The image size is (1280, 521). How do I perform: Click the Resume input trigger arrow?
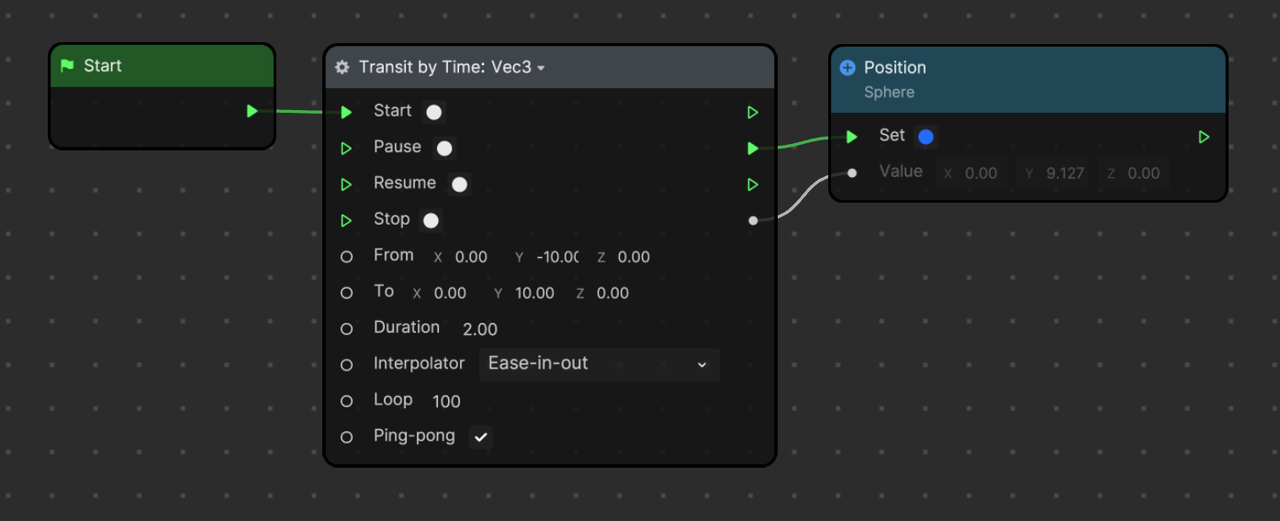coord(346,185)
